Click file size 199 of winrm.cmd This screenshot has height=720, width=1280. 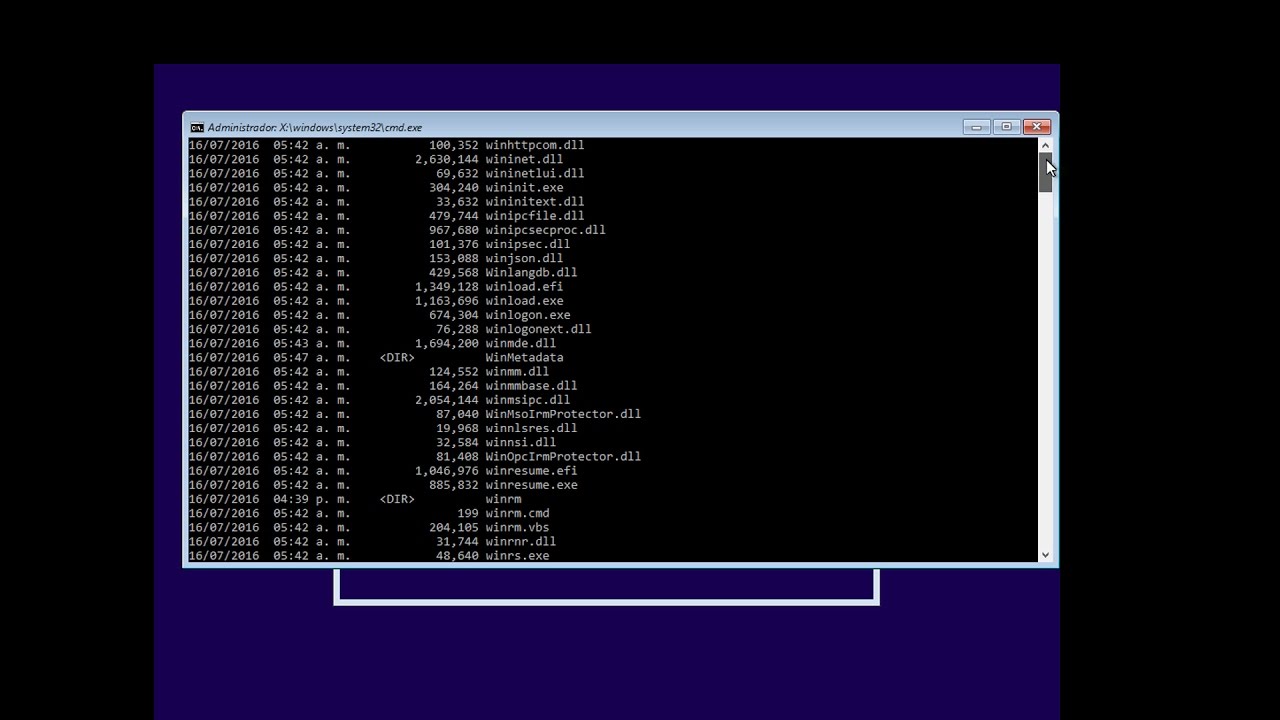[x=468, y=513]
